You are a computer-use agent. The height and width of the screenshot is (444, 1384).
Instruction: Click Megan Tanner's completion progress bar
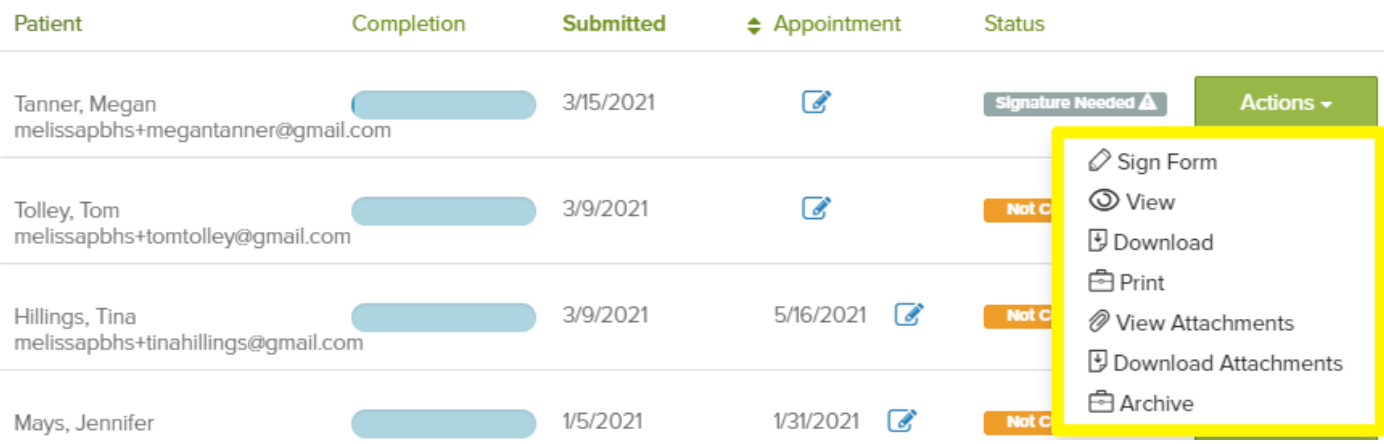pyautogui.click(x=443, y=104)
